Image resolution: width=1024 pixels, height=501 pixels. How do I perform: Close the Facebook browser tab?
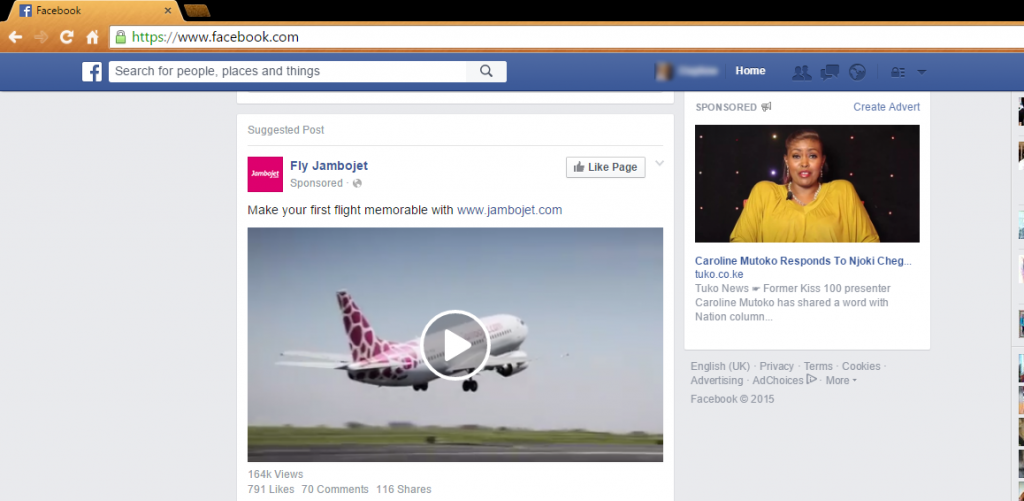168,10
